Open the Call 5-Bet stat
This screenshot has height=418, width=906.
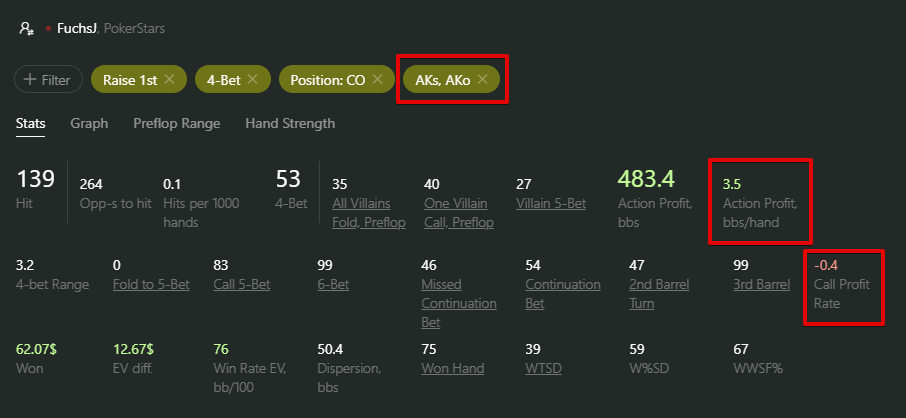point(242,284)
